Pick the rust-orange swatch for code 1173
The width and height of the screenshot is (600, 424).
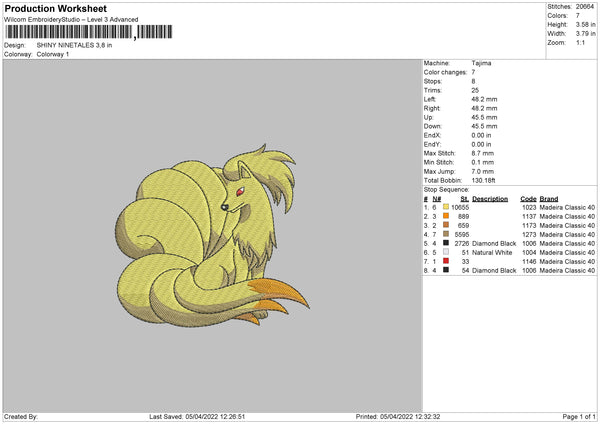tap(446, 225)
